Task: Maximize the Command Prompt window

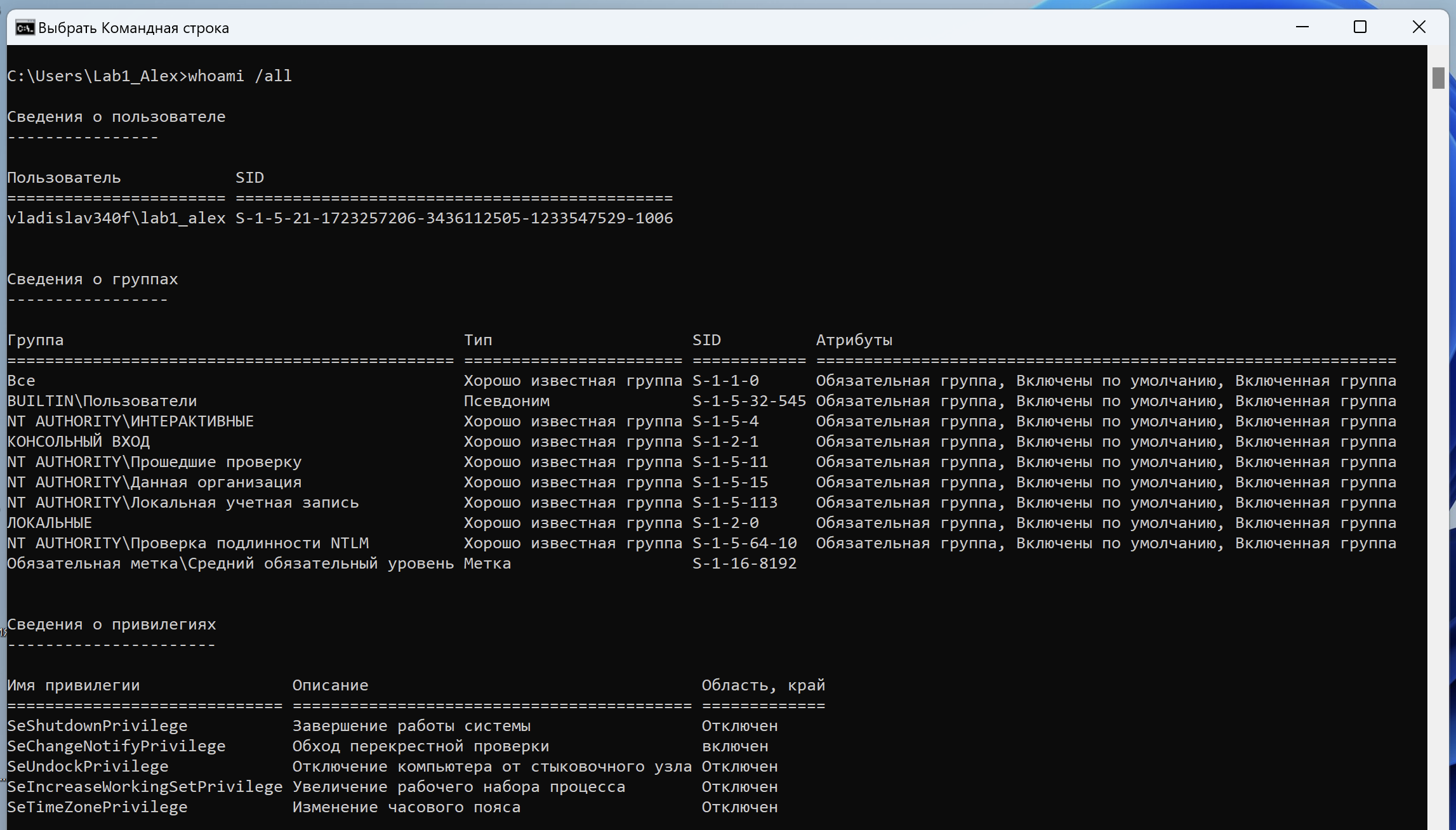Action: pos(1360,27)
